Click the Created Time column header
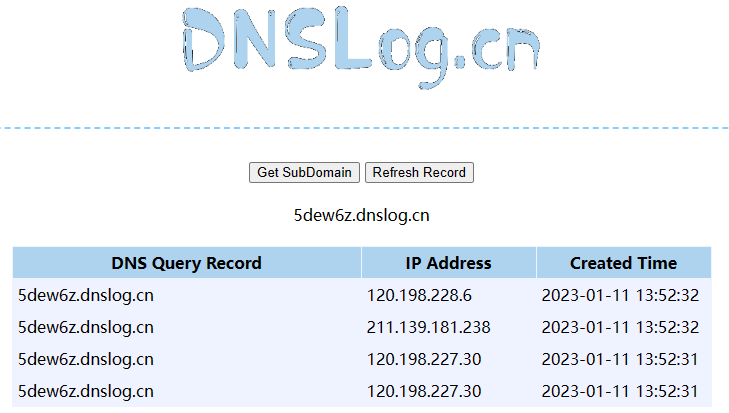 pyautogui.click(x=623, y=263)
